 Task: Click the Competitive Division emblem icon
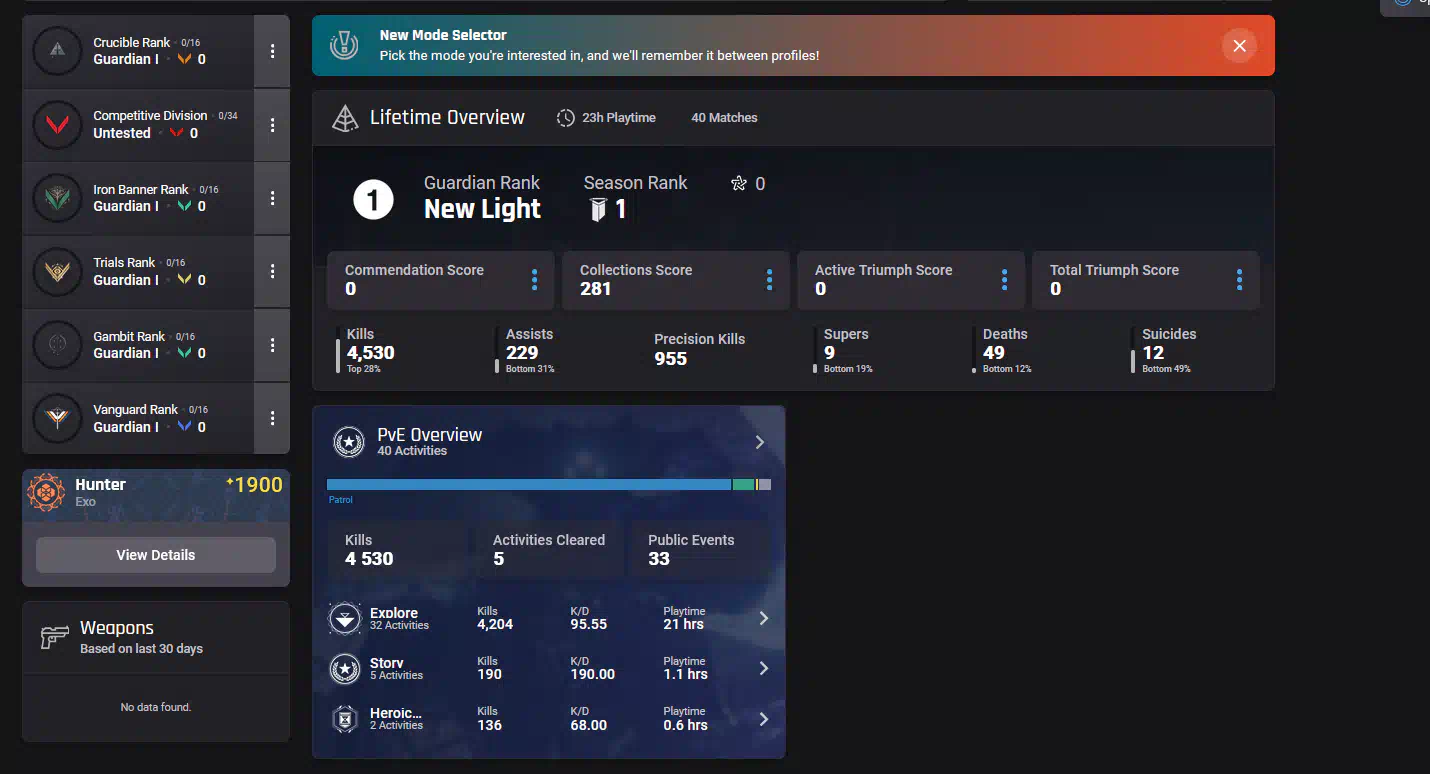[x=57, y=125]
